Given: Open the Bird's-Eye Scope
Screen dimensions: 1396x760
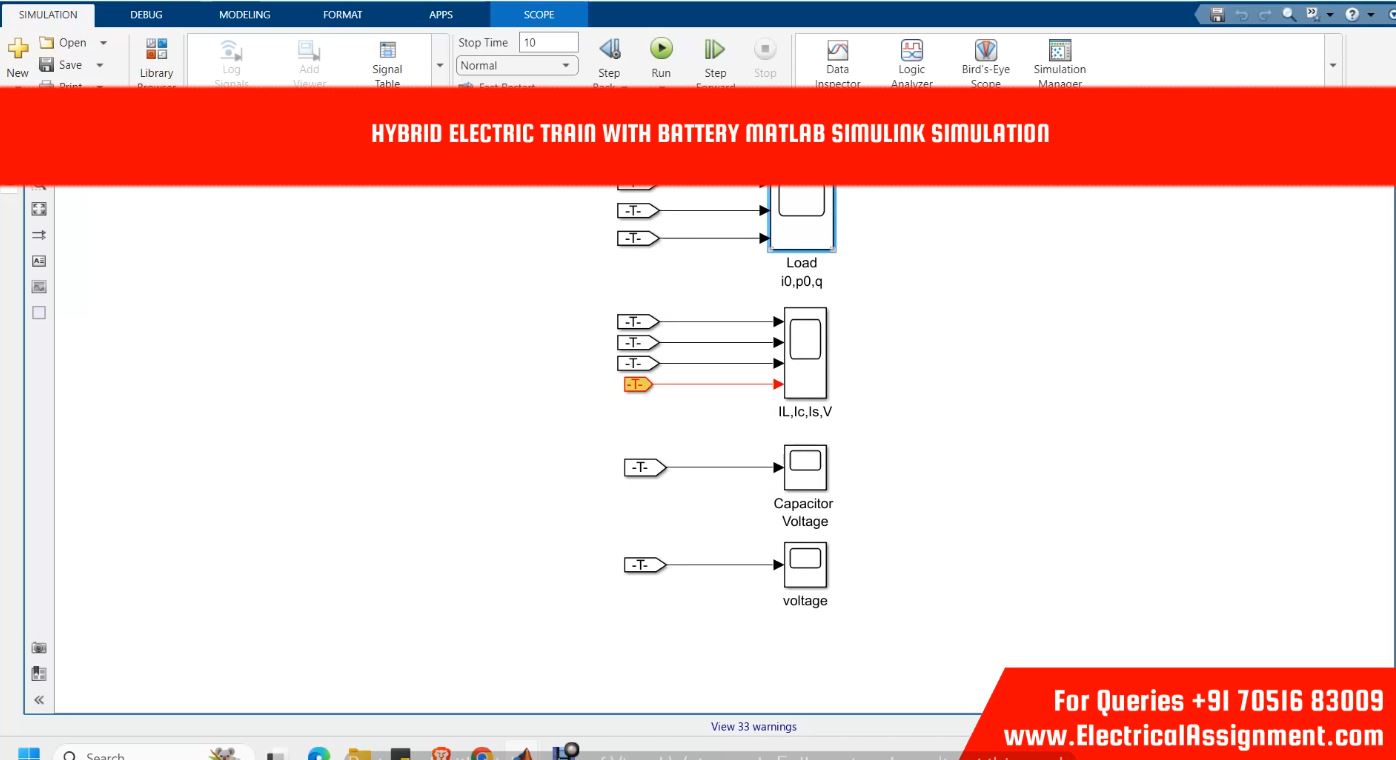Looking at the screenshot, I should click(985, 52).
